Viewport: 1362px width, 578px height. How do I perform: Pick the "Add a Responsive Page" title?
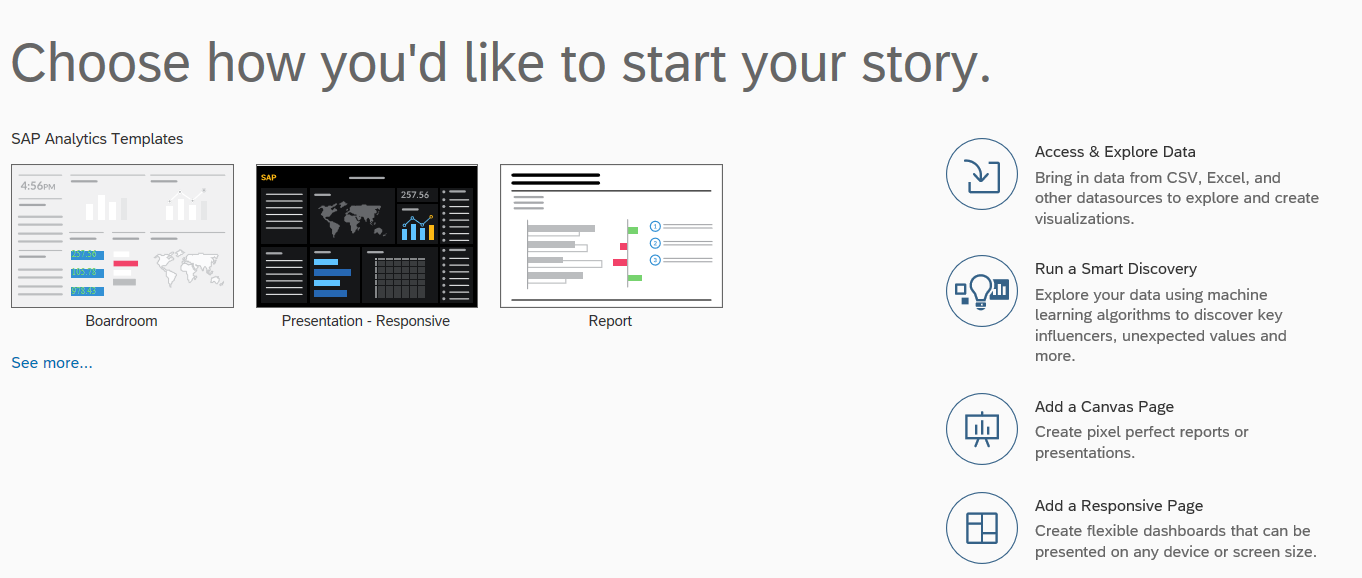[x=1118, y=506]
